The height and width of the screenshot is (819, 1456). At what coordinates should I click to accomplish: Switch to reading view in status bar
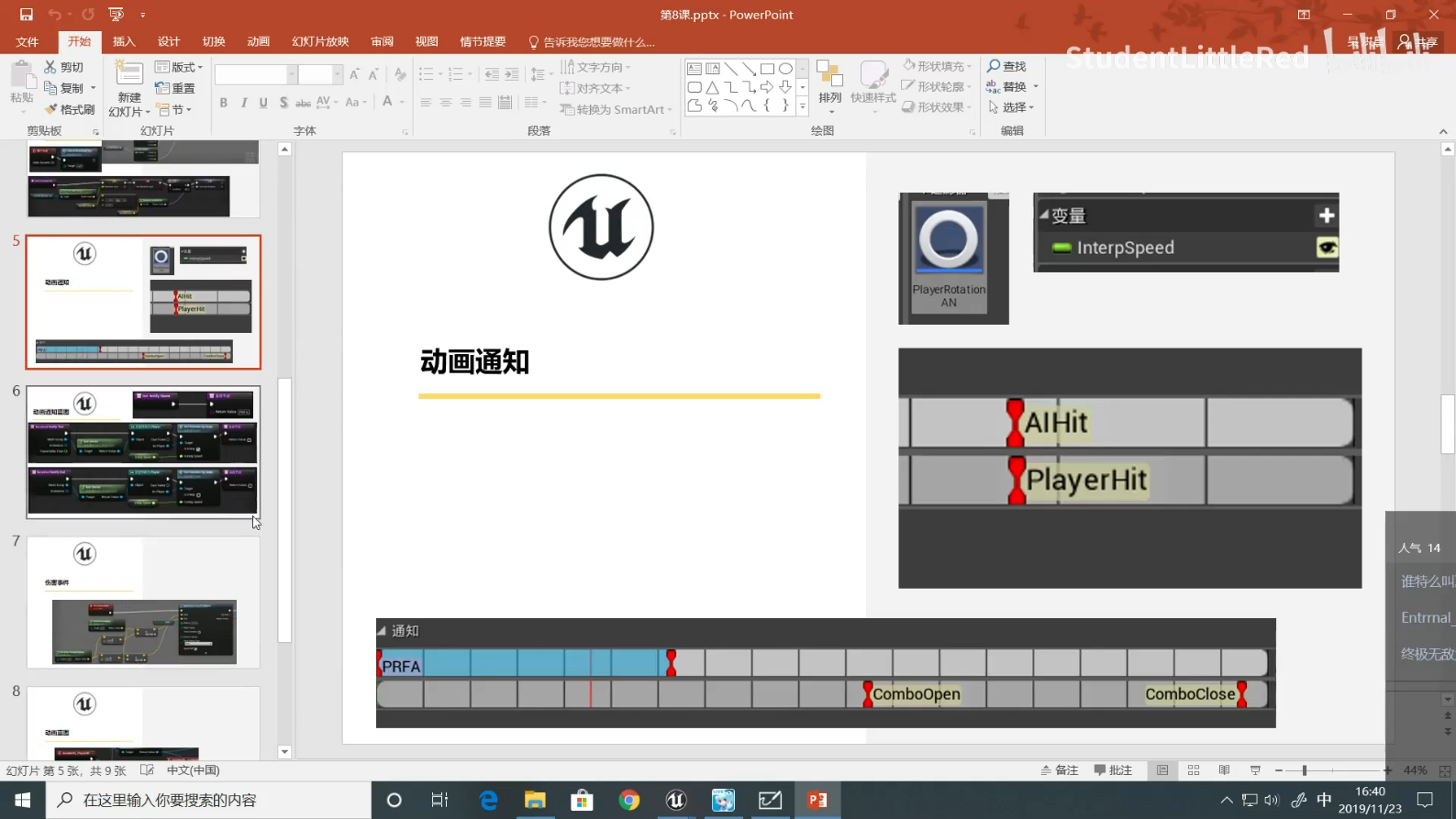[x=1225, y=770]
